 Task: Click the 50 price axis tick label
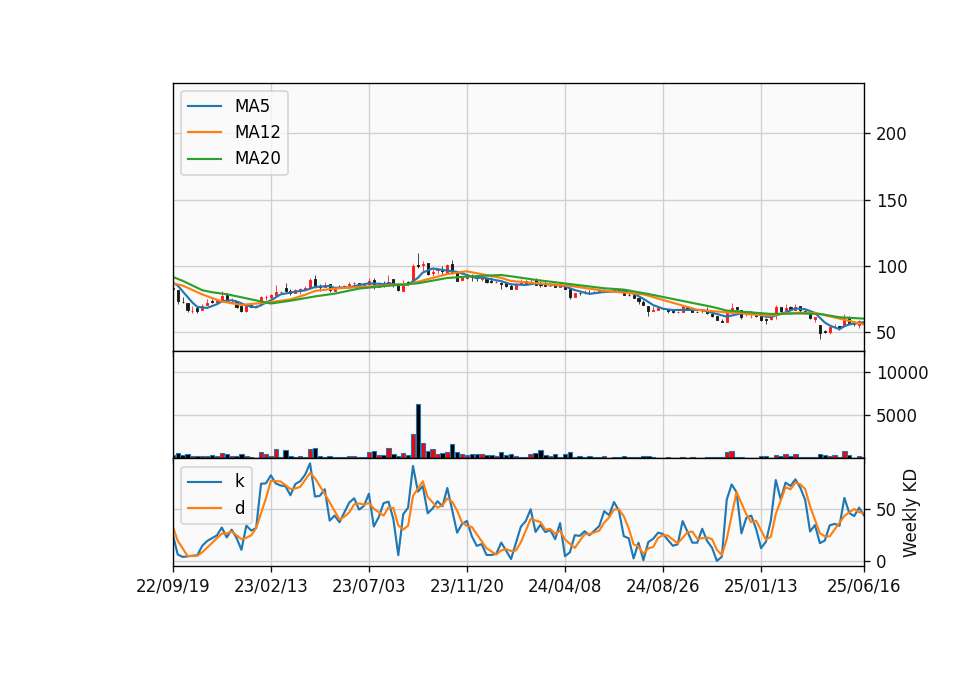click(887, 333)
